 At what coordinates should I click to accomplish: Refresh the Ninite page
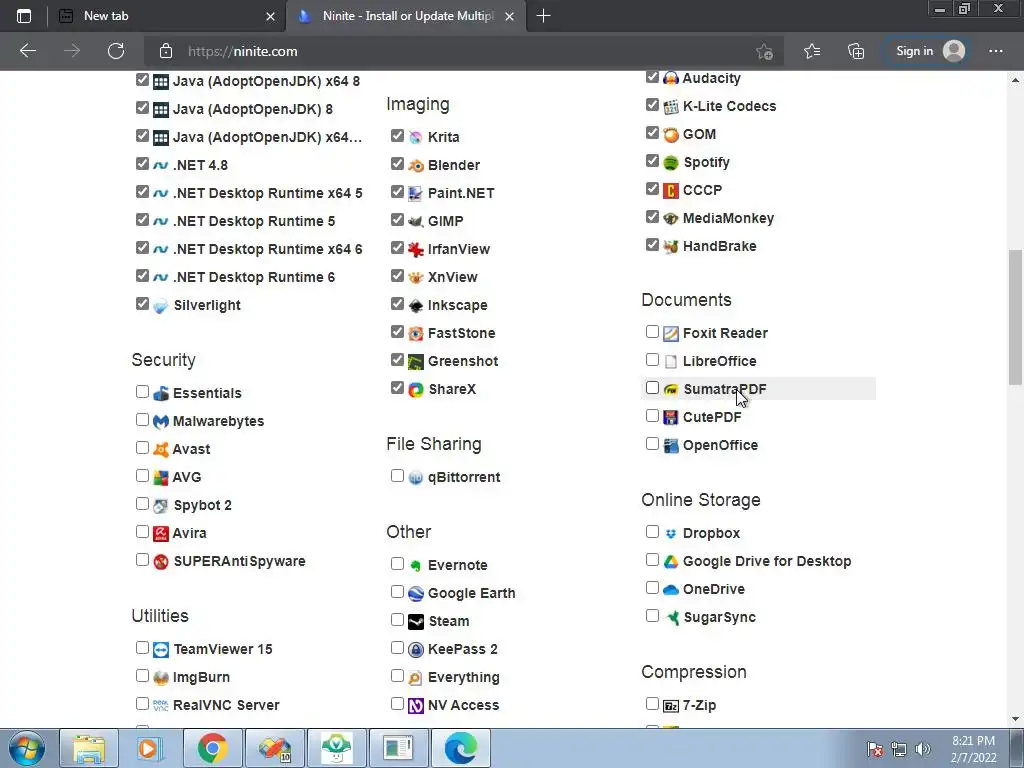tap(116, 51)
